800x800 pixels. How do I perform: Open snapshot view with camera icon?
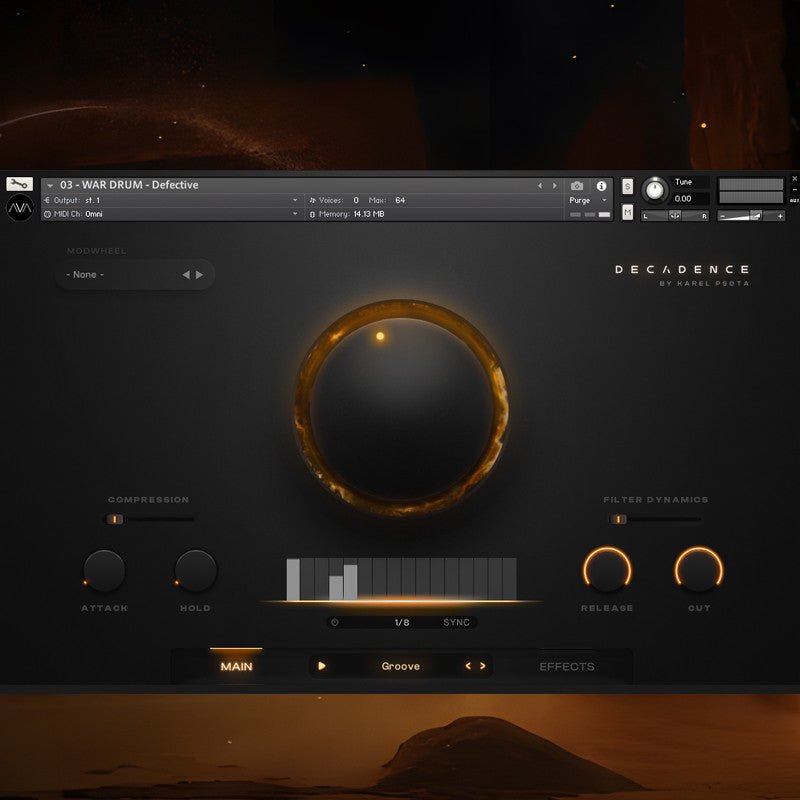[x=577, y=186]
